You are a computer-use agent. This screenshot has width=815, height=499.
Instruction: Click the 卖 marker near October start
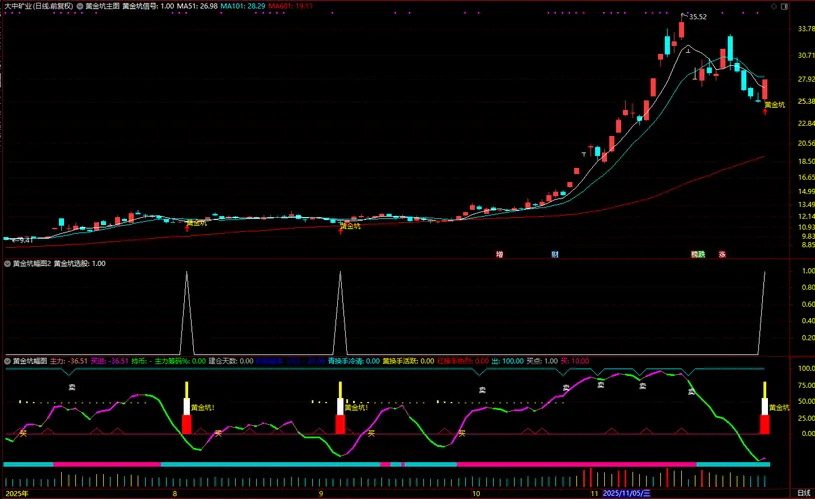482,389
